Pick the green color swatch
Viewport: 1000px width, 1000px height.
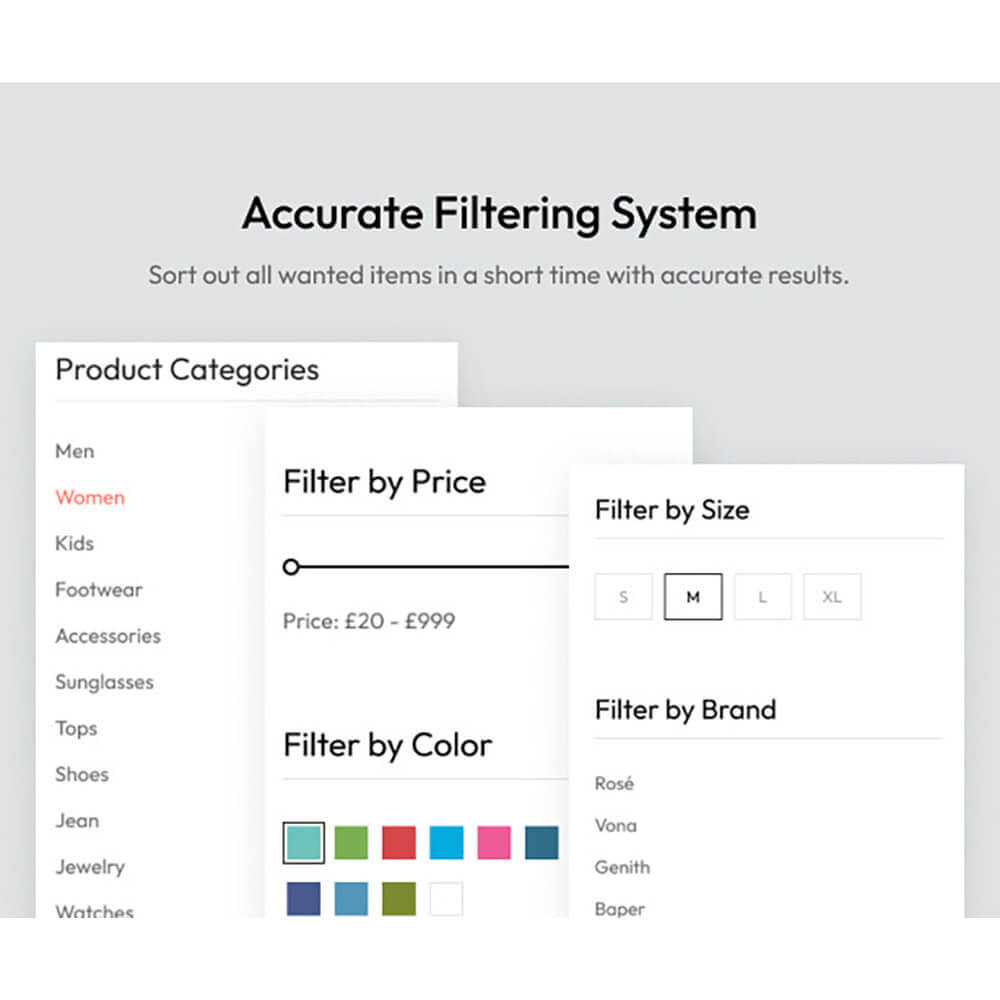[351, 842]
